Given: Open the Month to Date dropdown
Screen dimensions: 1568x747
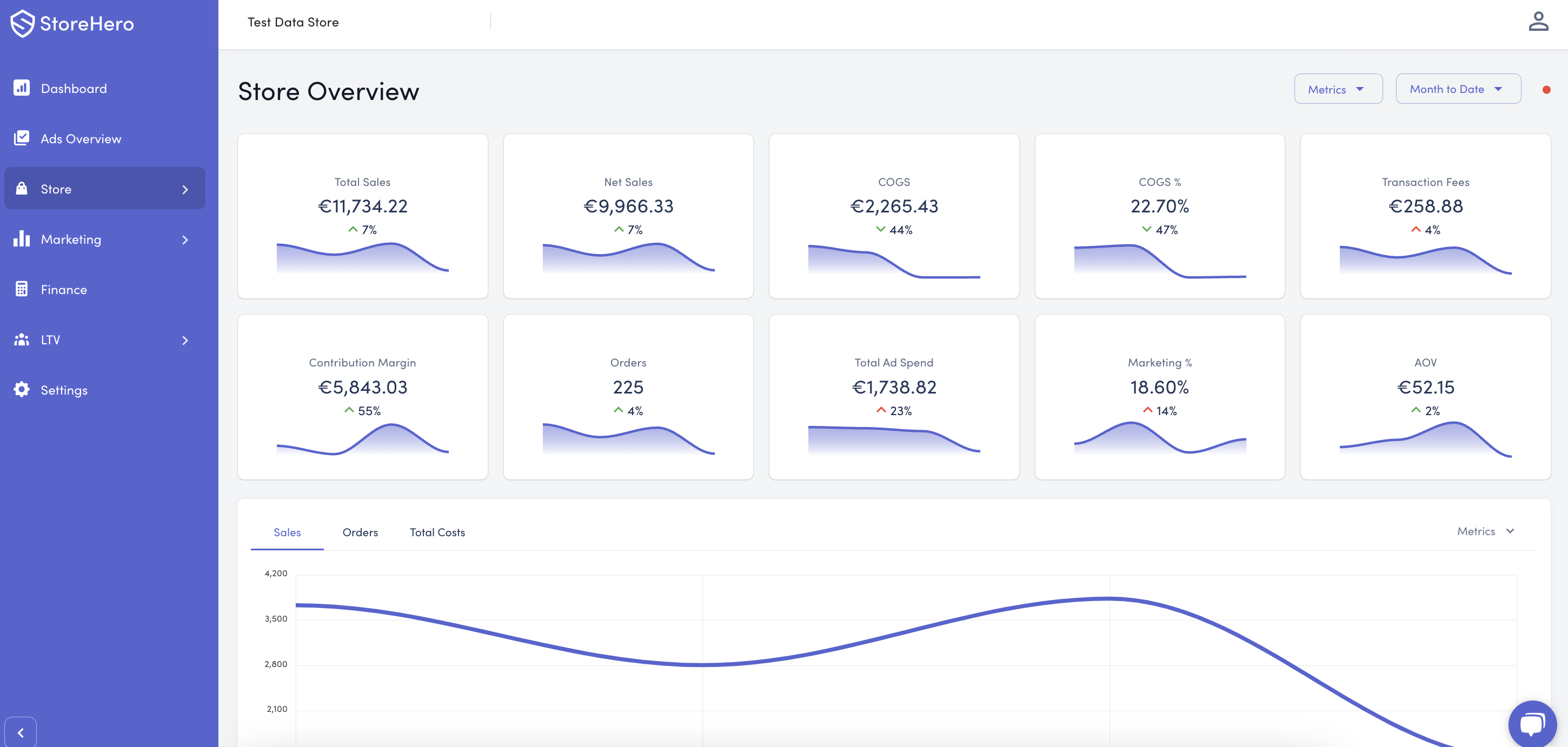Looking at the screenshot, I should pyautogui.click(x=1458, y=89).
